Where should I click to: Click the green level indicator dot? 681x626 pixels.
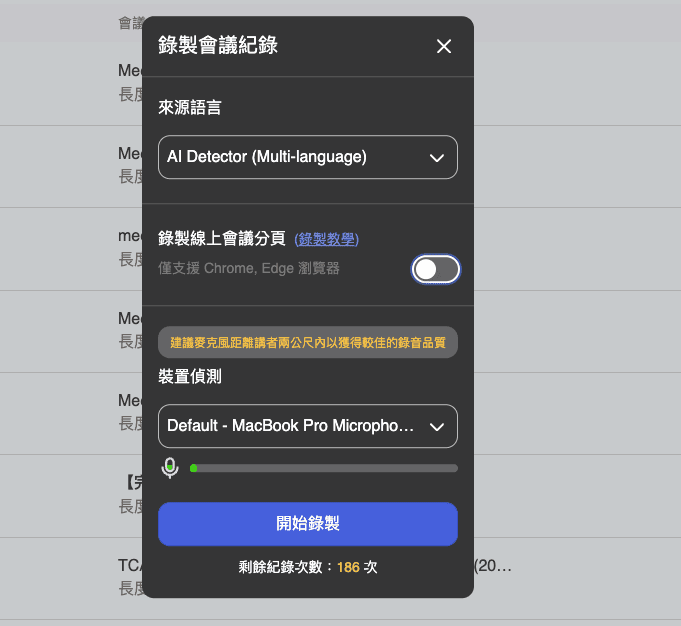tap(194, 468)
